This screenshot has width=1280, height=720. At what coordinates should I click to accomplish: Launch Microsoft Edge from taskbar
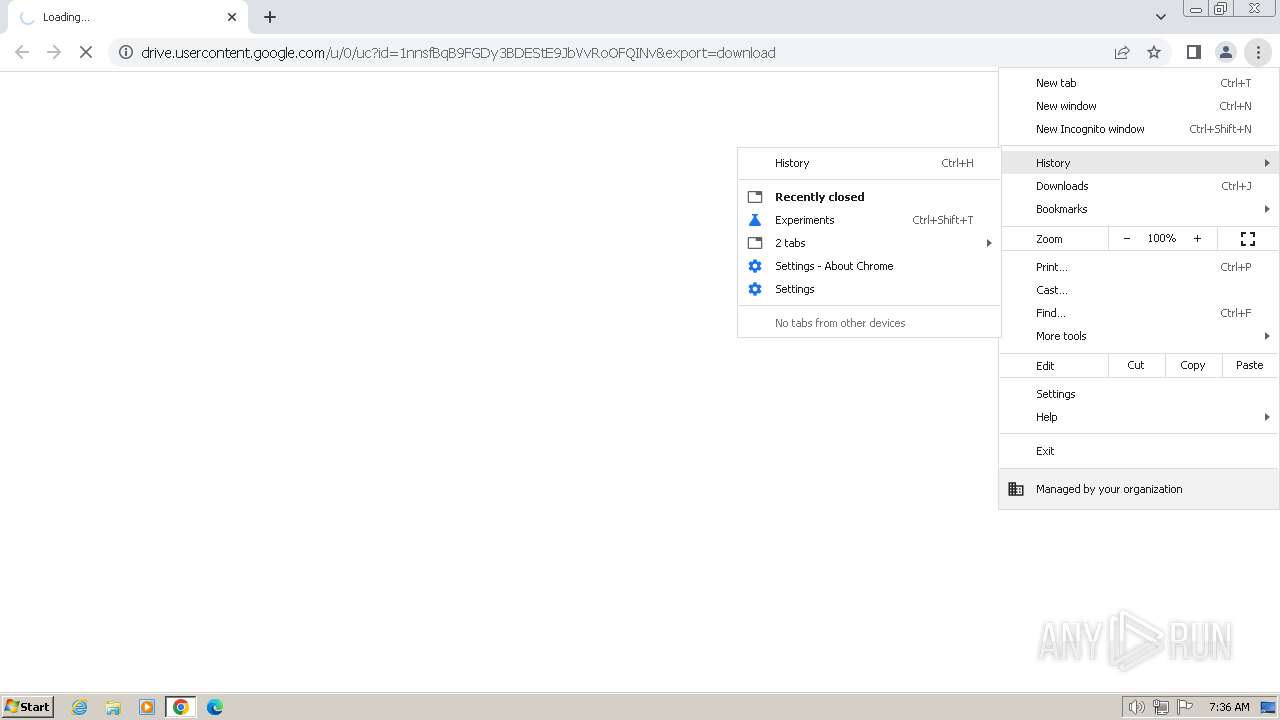[215, 707]
